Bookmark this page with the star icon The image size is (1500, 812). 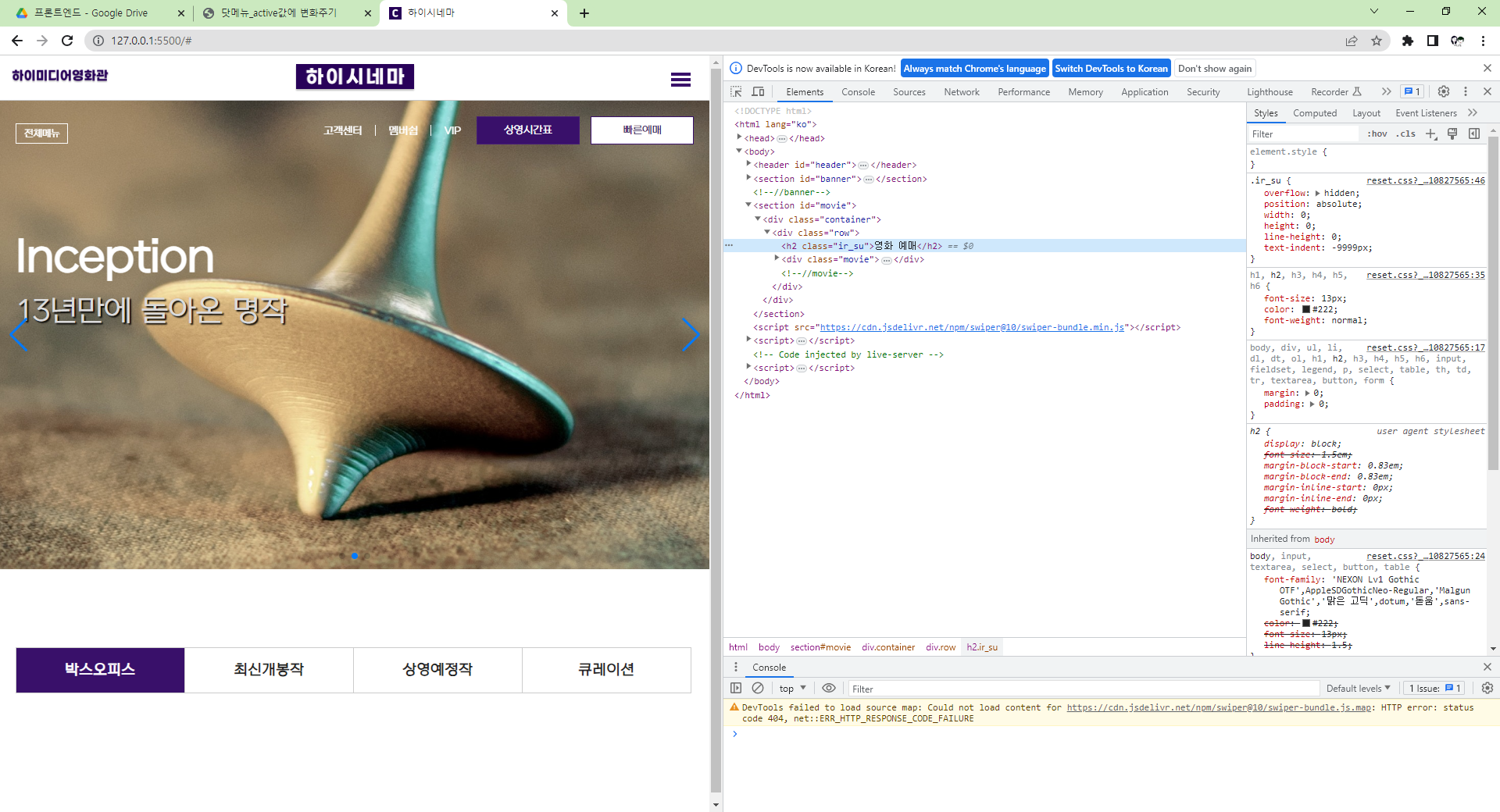(1377, 41)
